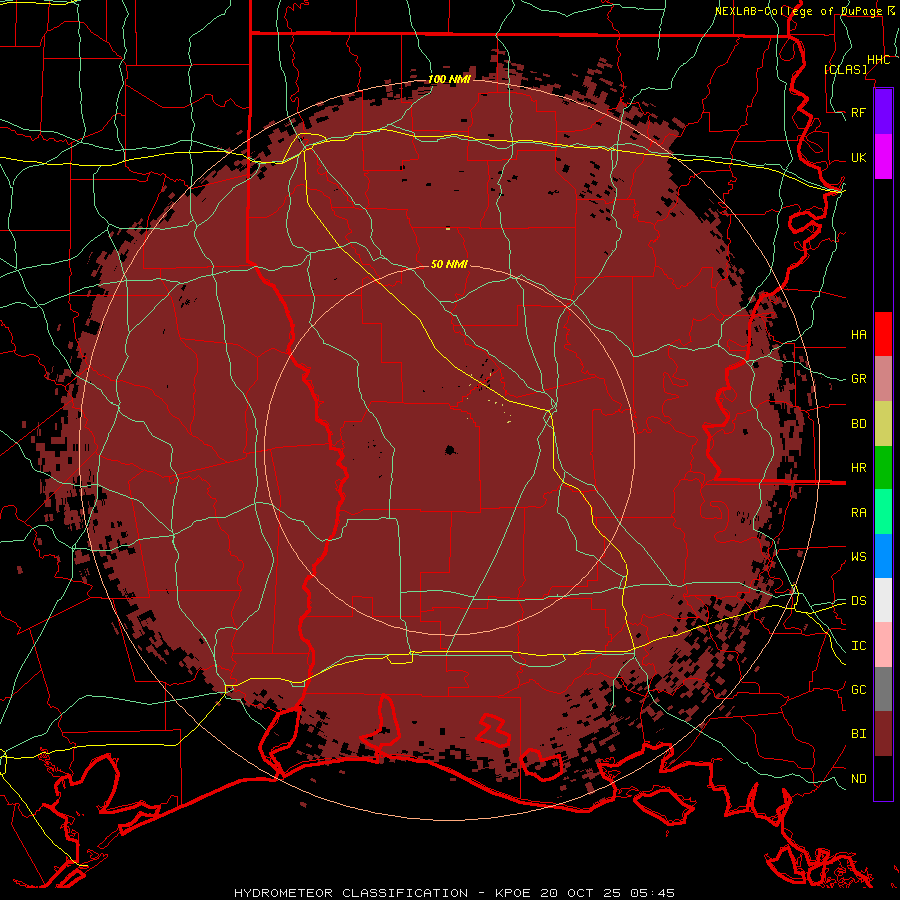Click the HR legend label
Screen dimensions: 900x900
point(858,468)
